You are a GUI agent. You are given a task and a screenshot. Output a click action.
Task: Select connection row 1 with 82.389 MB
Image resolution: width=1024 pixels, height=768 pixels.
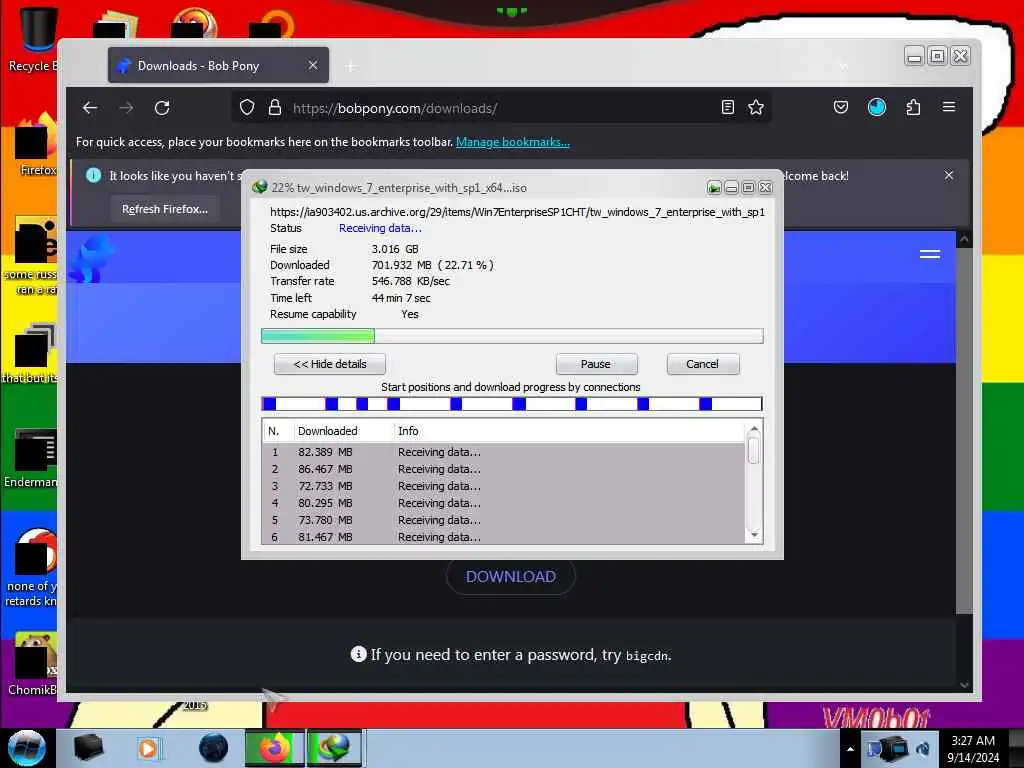point(504,452)
